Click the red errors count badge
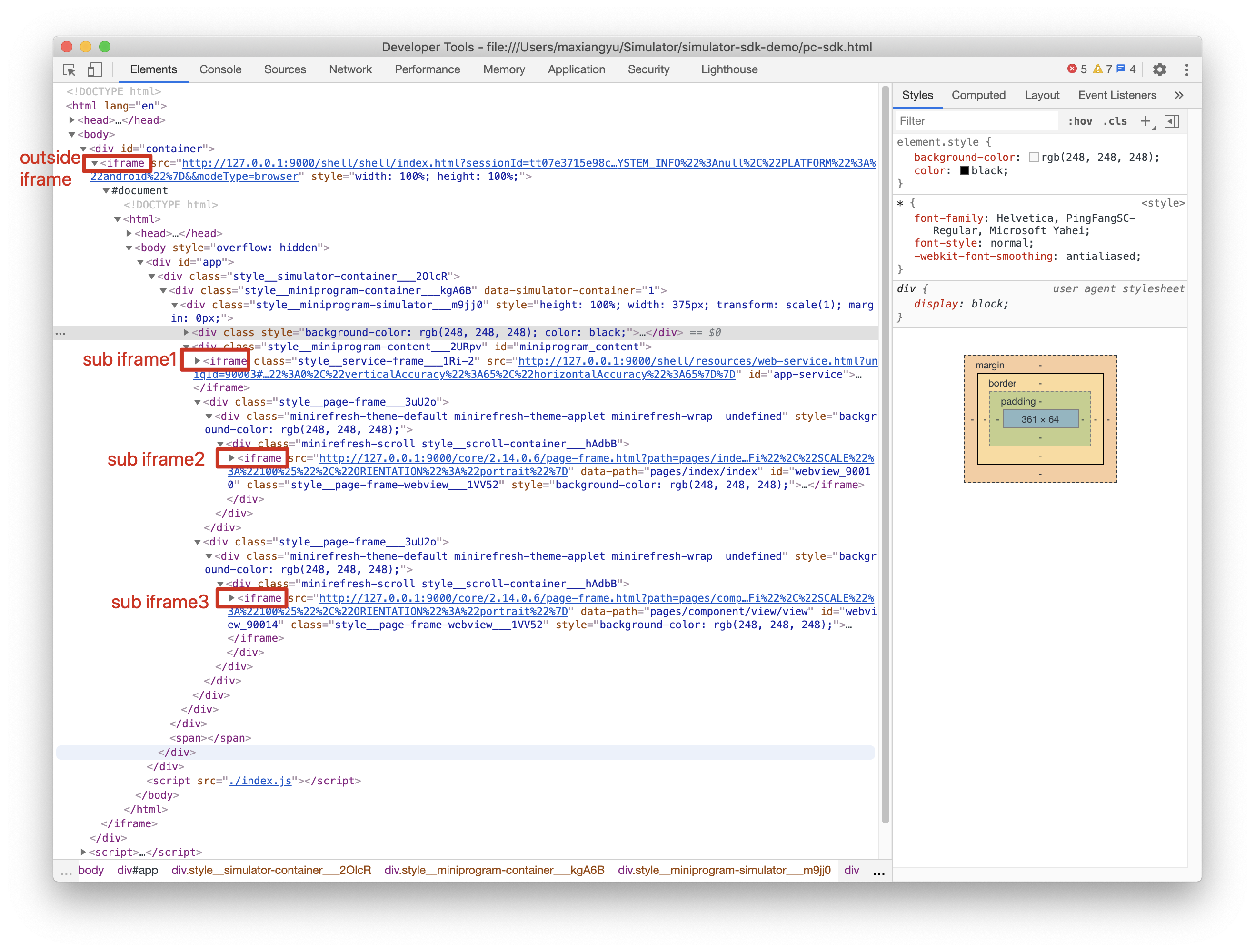Screen dimensions: 1255x952 [1076, 69]
